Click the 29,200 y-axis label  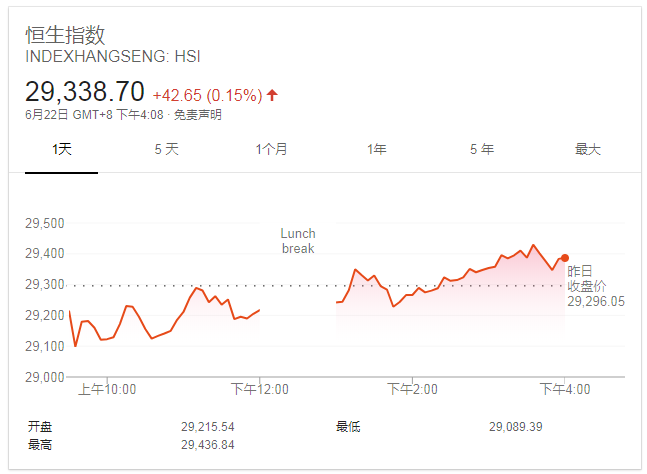(45, 315)
